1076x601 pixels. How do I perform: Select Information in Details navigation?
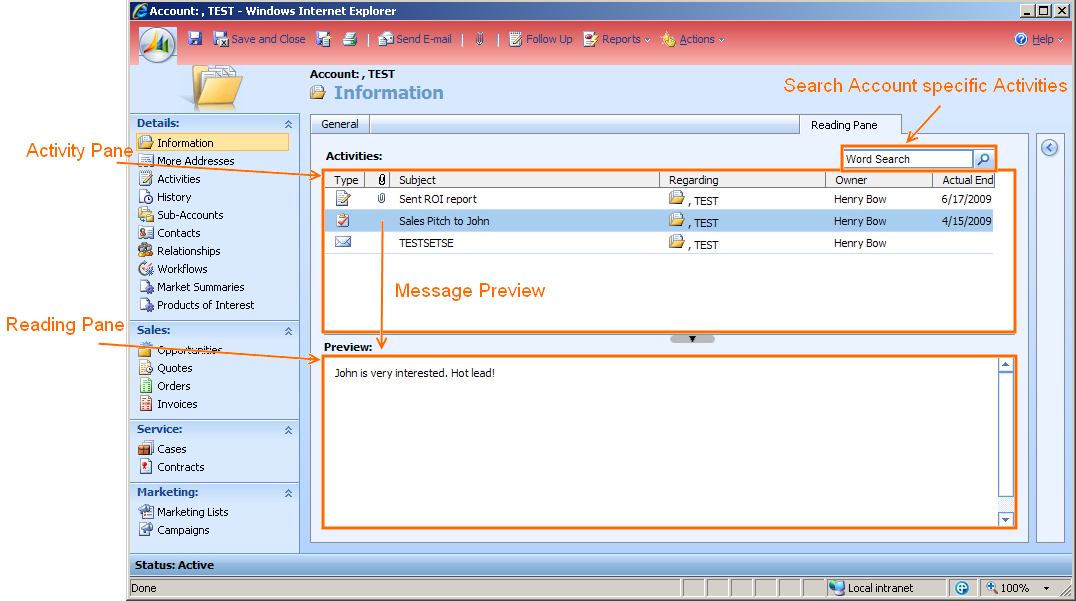coord(213,143)
